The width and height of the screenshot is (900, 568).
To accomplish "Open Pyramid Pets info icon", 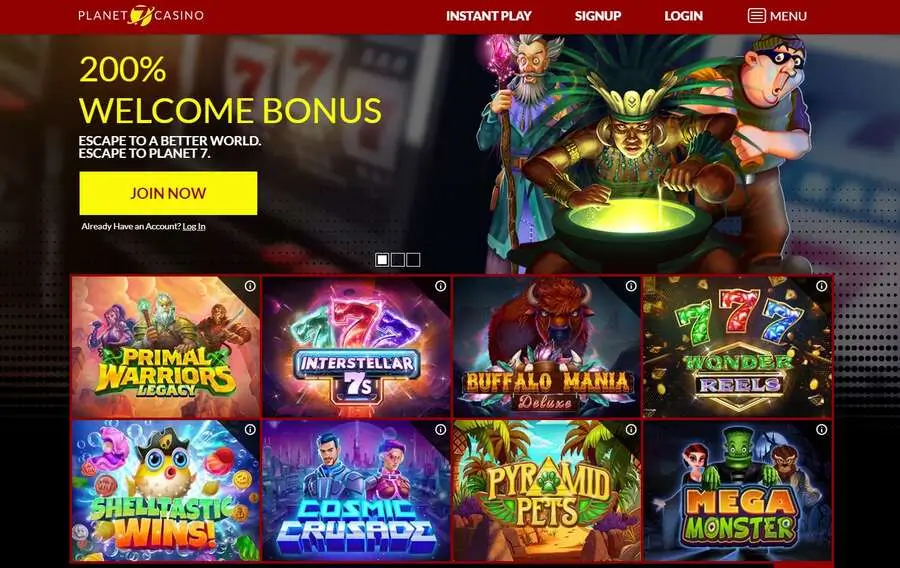I will coord(631,429).
